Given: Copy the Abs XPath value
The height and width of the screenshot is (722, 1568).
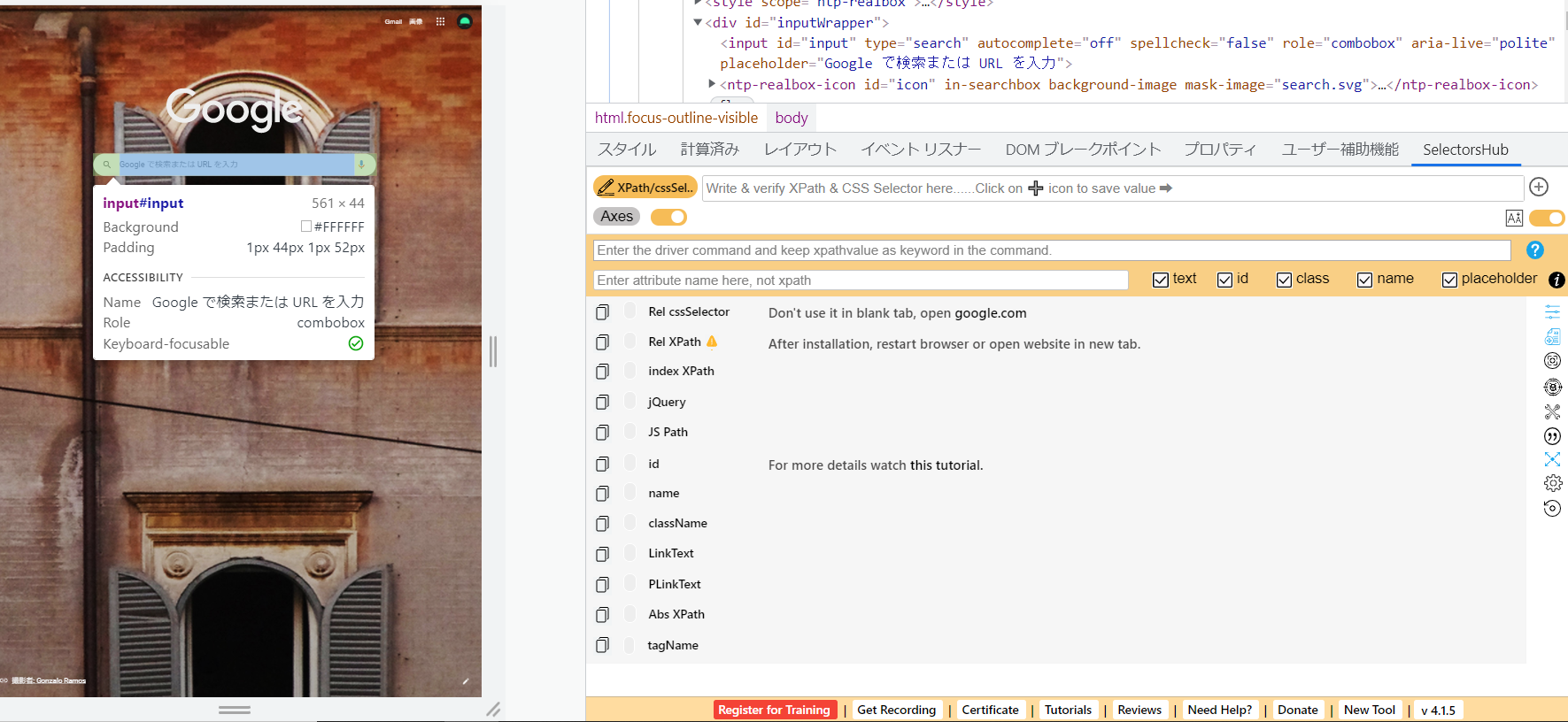Looking at the screenshot, I should pos(602,615).
